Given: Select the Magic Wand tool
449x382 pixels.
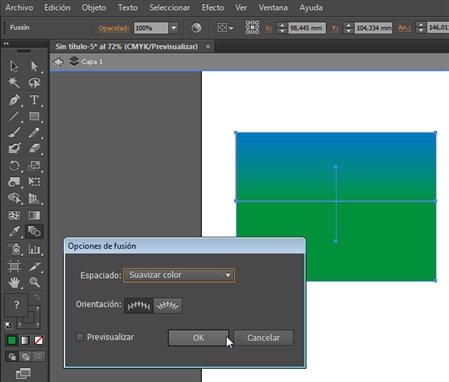Looking at the screenshot, I should tap(14, 82).
